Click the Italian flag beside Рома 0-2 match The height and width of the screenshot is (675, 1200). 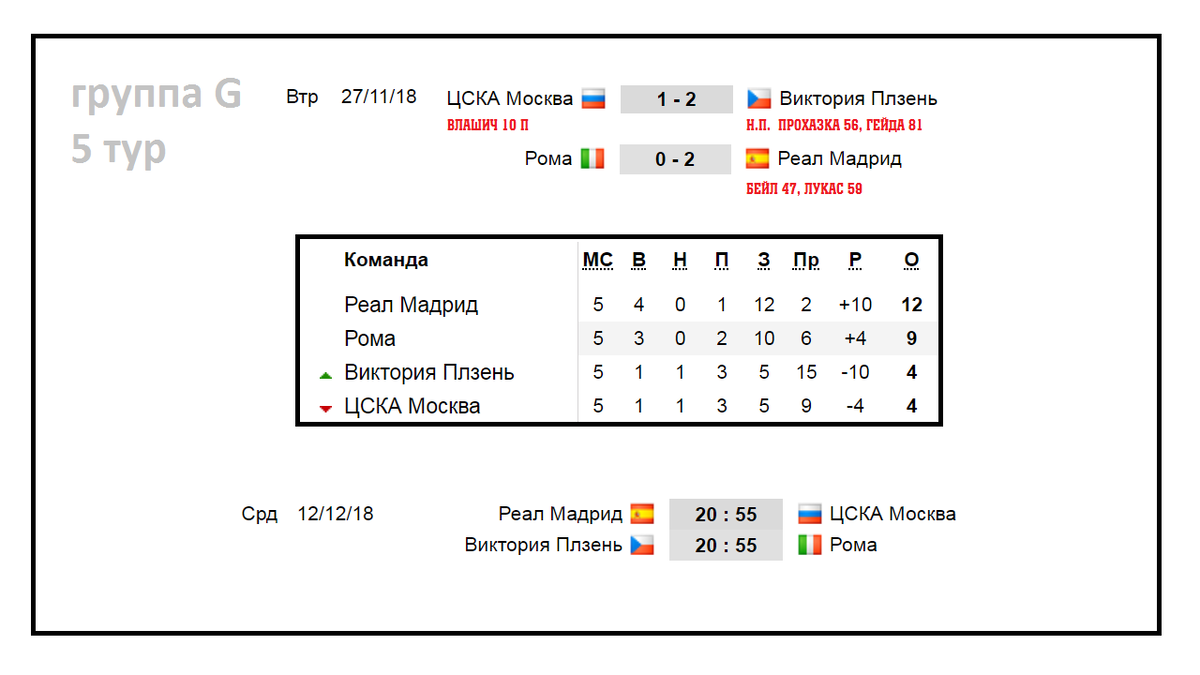[x=593, y=158]
